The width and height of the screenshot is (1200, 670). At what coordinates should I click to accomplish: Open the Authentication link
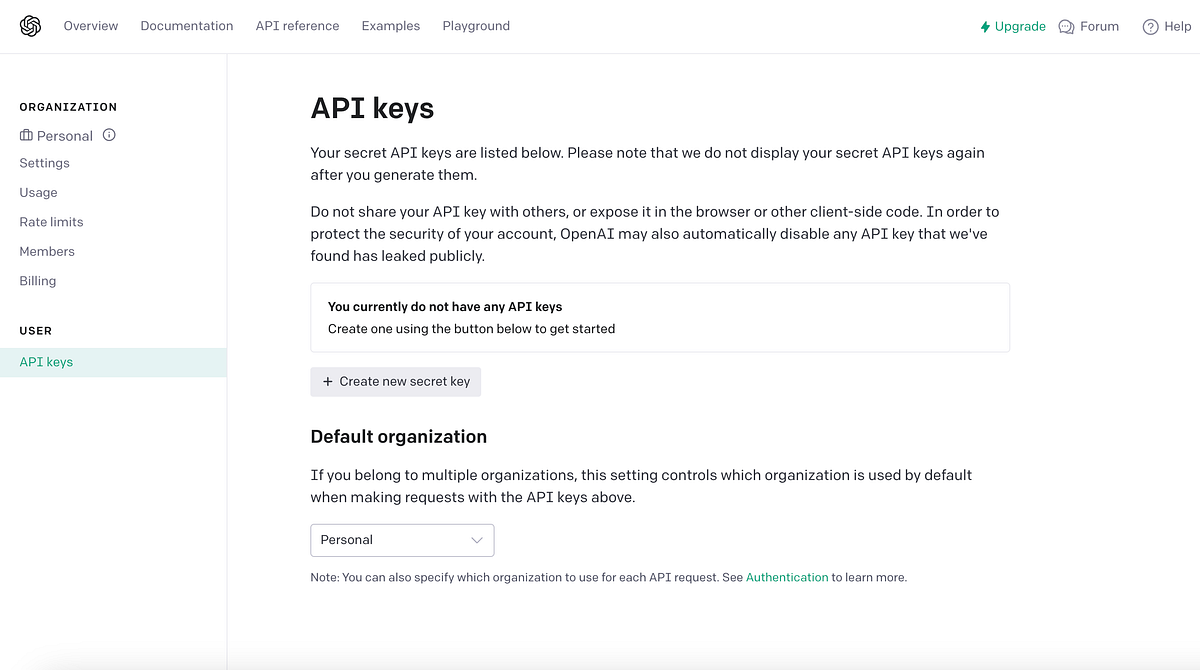point(787,577)
